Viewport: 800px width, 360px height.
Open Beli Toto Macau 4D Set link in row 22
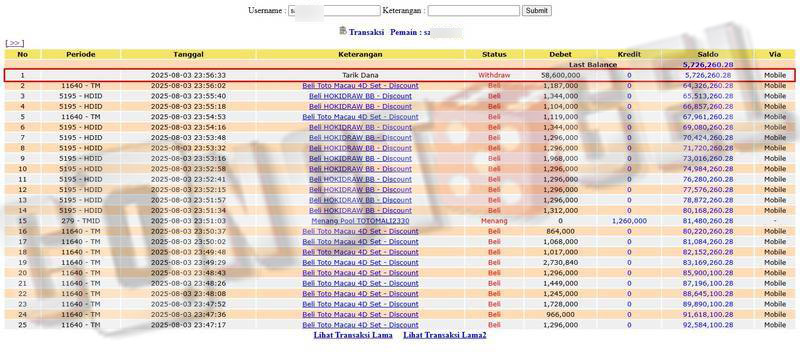tap(360, 294)
